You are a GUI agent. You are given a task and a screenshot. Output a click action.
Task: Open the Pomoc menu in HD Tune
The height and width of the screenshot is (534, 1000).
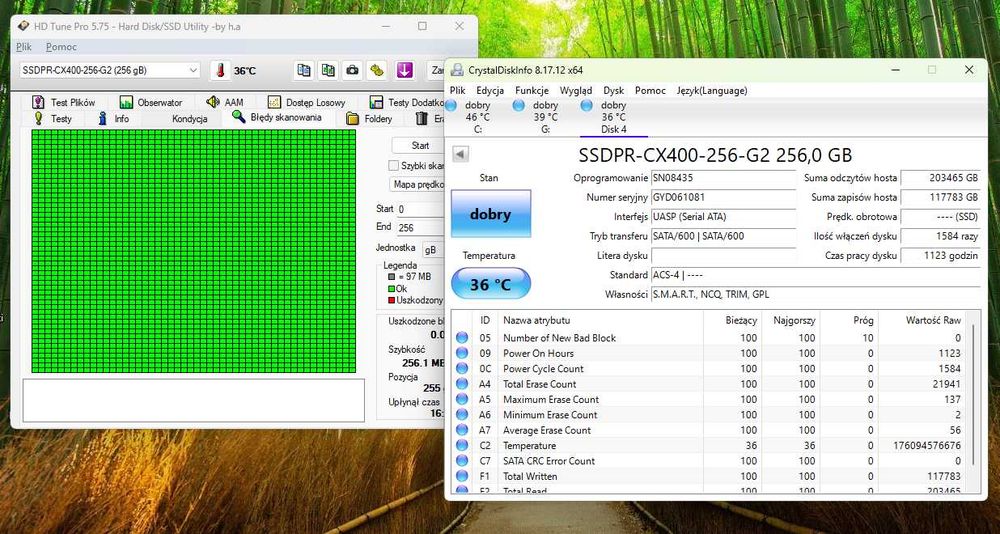(x=61, y=47)
